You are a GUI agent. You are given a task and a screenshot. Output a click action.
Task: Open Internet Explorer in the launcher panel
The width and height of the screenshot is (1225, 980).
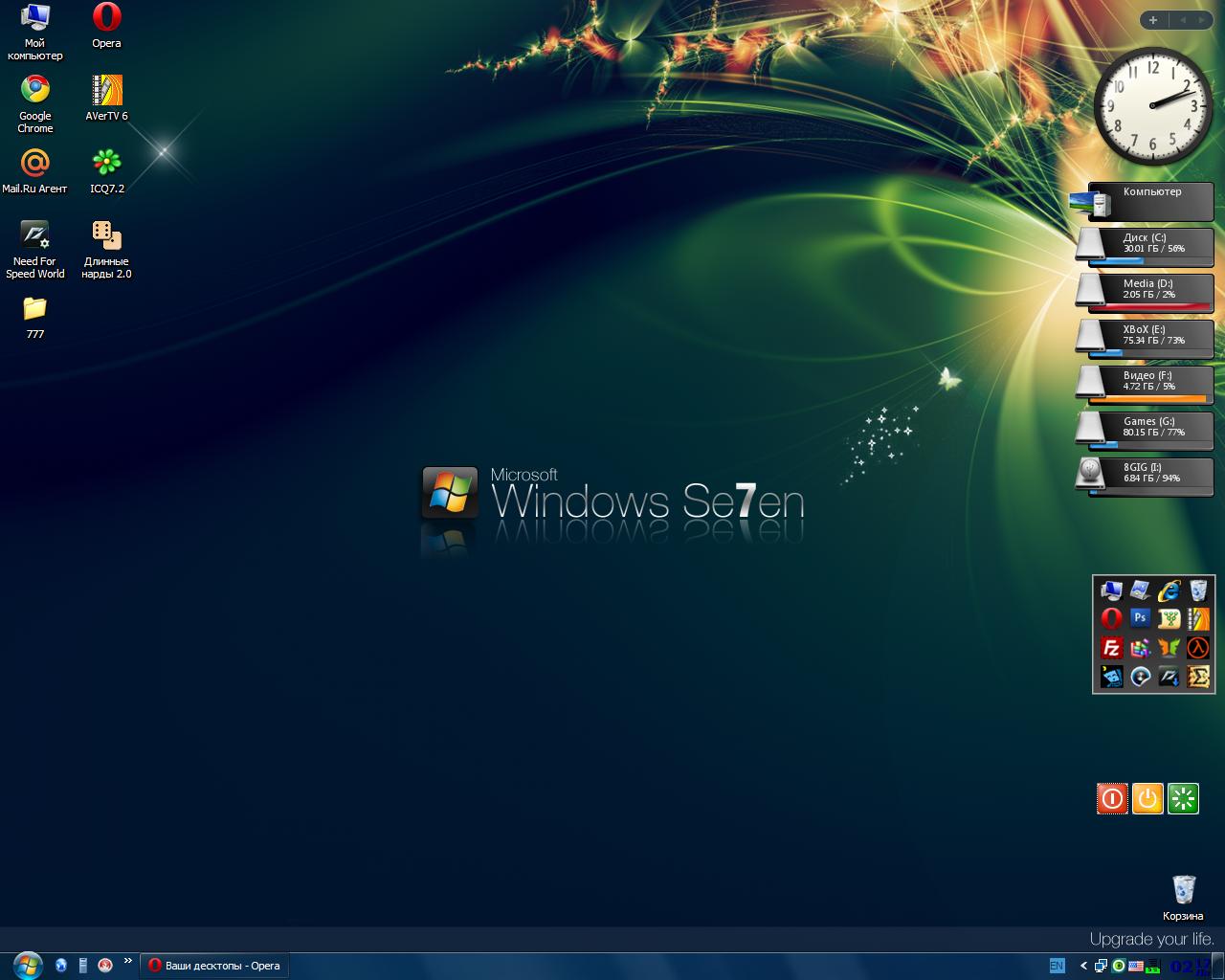1169,590
